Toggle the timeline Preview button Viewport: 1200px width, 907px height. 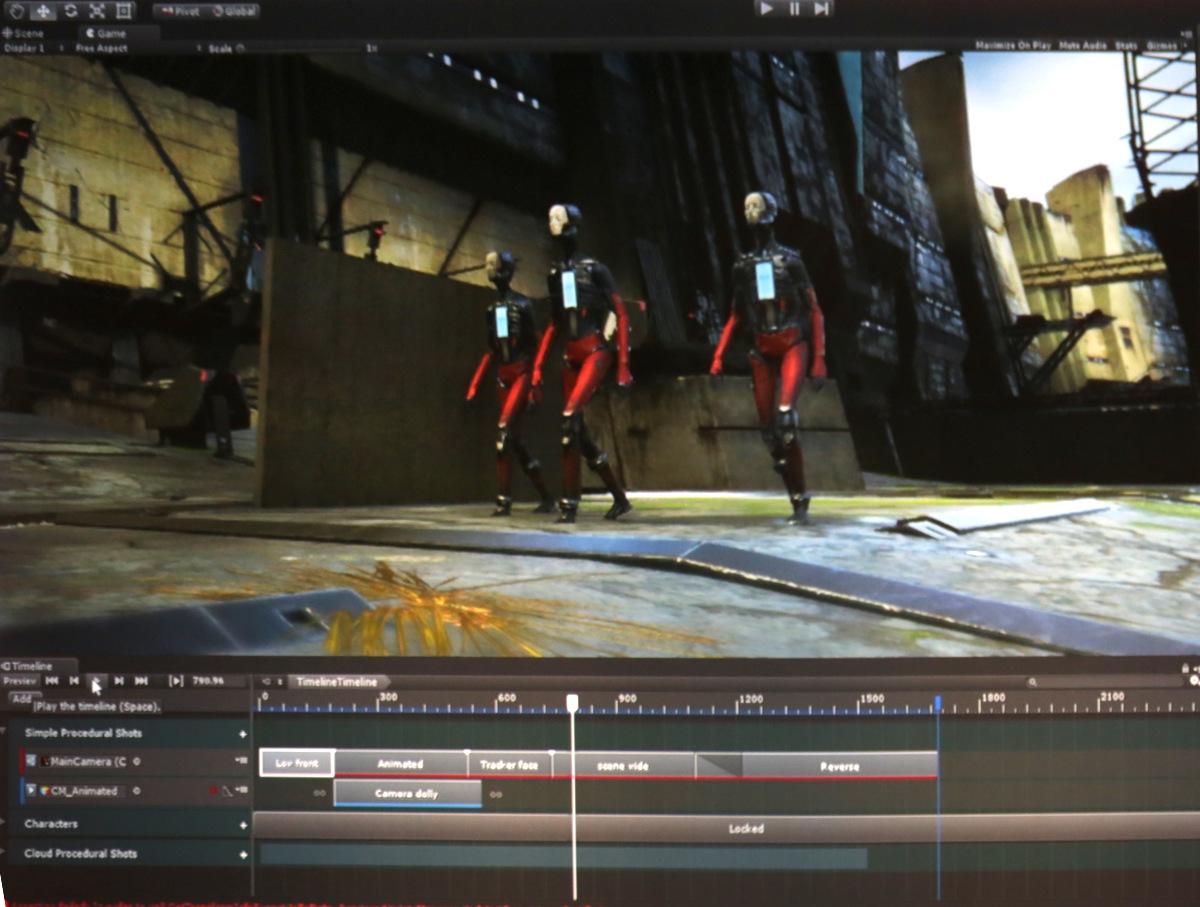tap(20, 681)
